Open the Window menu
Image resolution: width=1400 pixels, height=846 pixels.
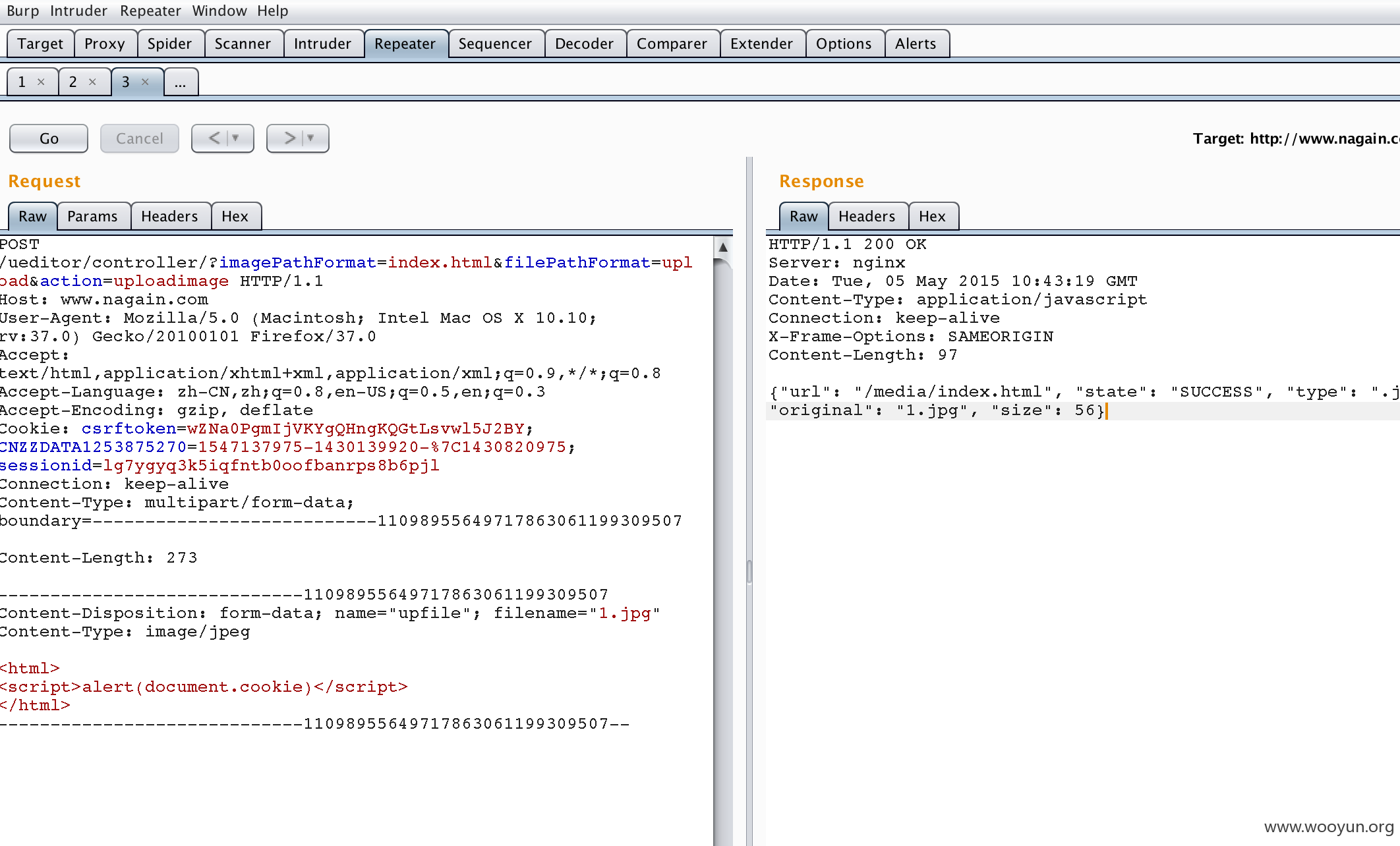[x=219, y=11]
